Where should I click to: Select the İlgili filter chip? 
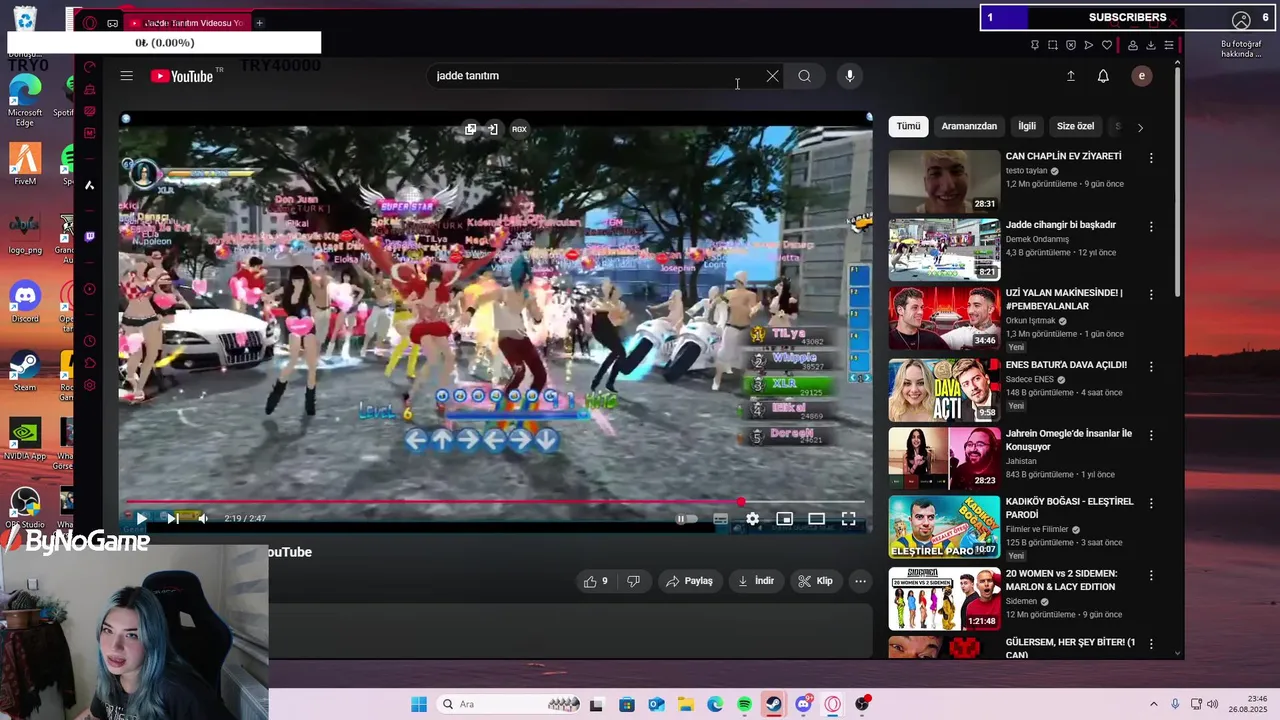(1027, 126)
